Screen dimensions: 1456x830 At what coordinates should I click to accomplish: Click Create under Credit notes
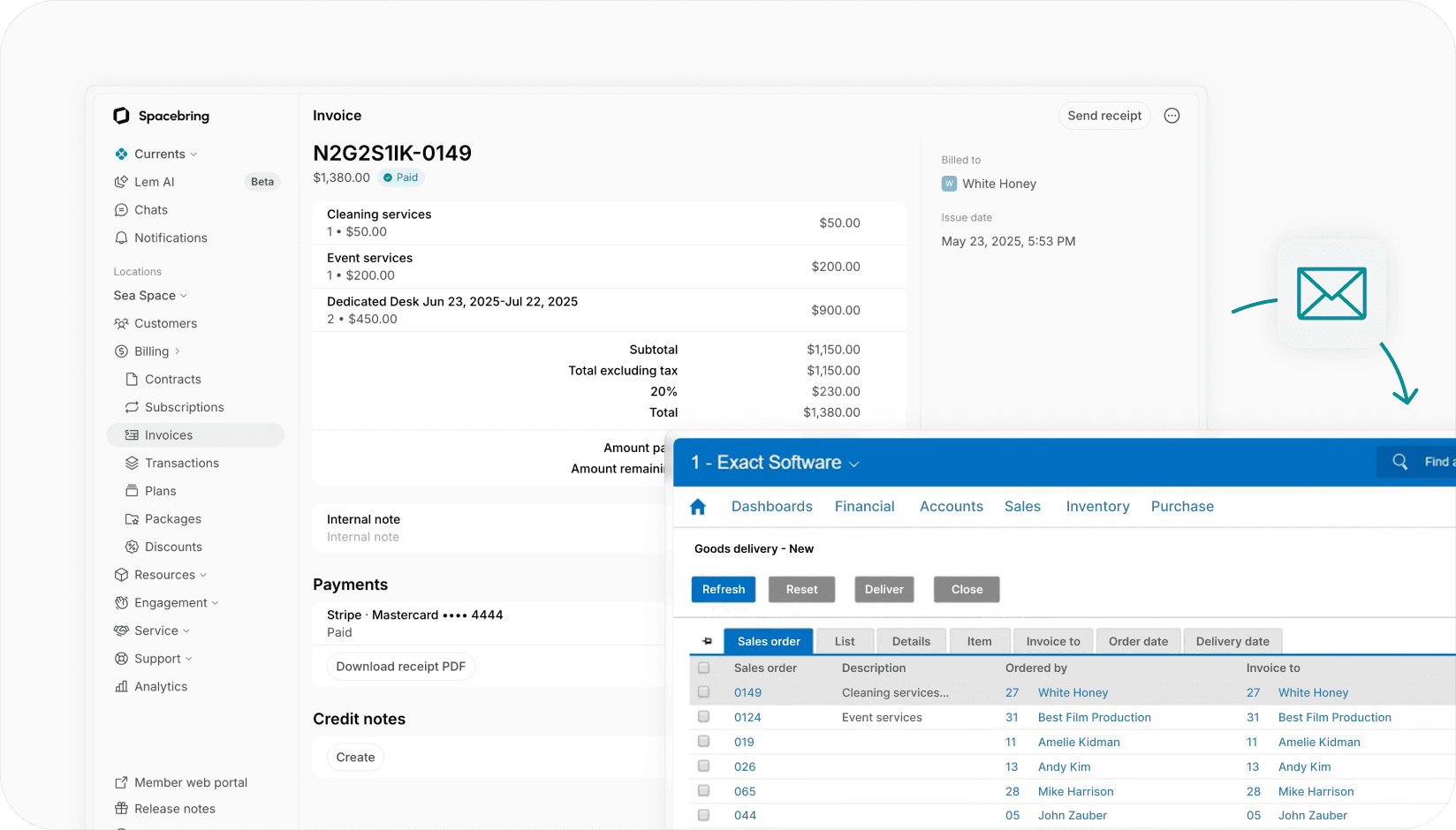pos(355,758)
